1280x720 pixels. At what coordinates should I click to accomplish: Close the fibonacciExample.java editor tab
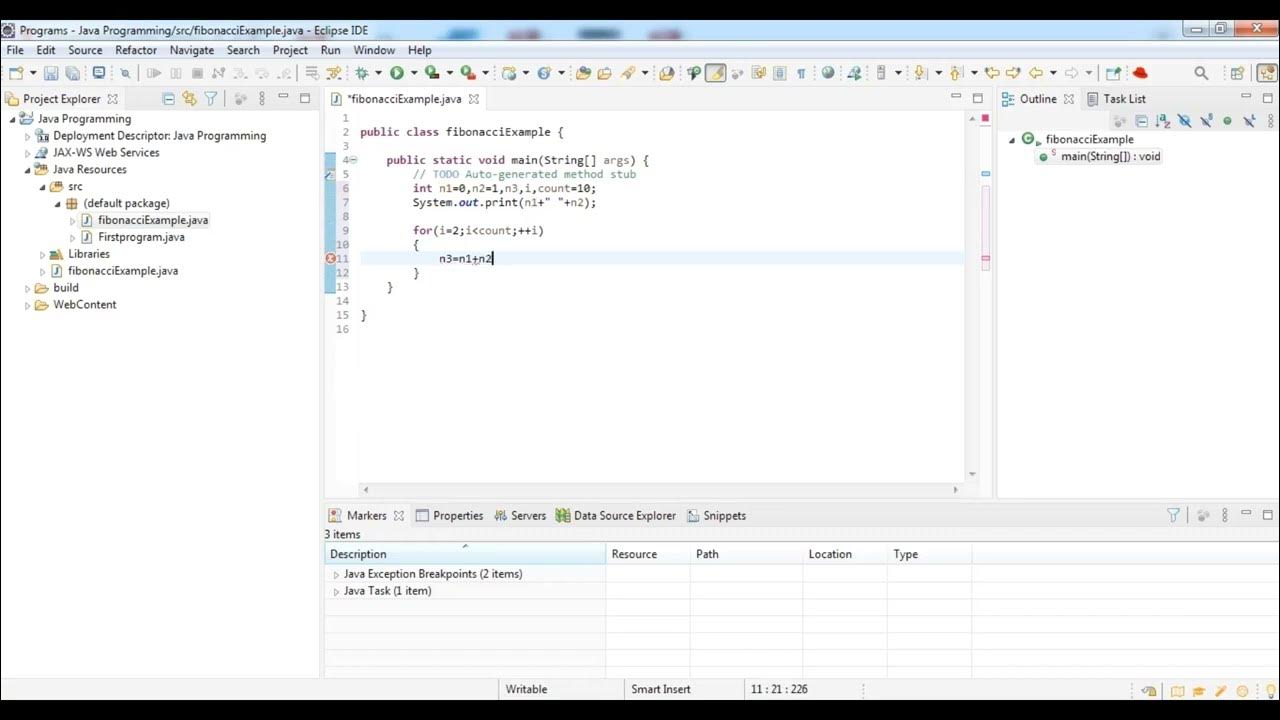pyautogui.click(x=474, y=99)
